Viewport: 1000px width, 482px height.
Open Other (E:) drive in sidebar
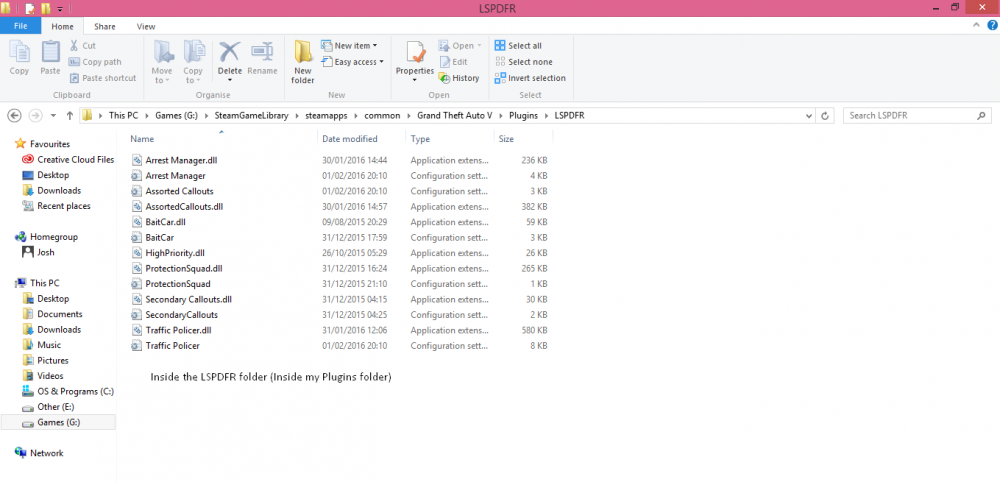50,407
